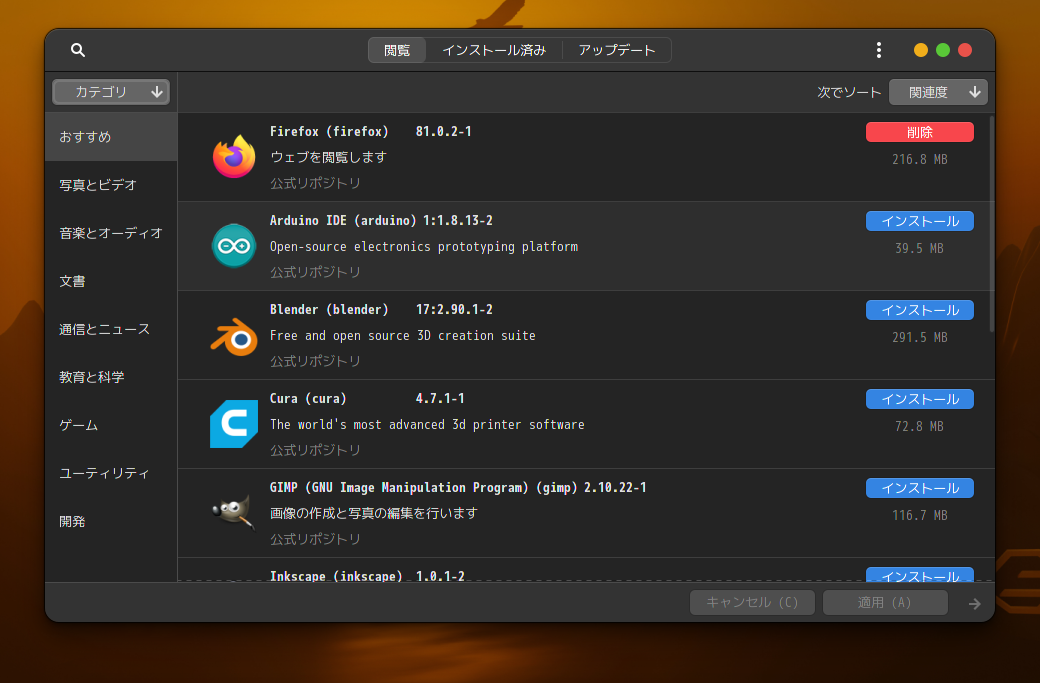Click the green maximize window button

(x=942, y=50)
